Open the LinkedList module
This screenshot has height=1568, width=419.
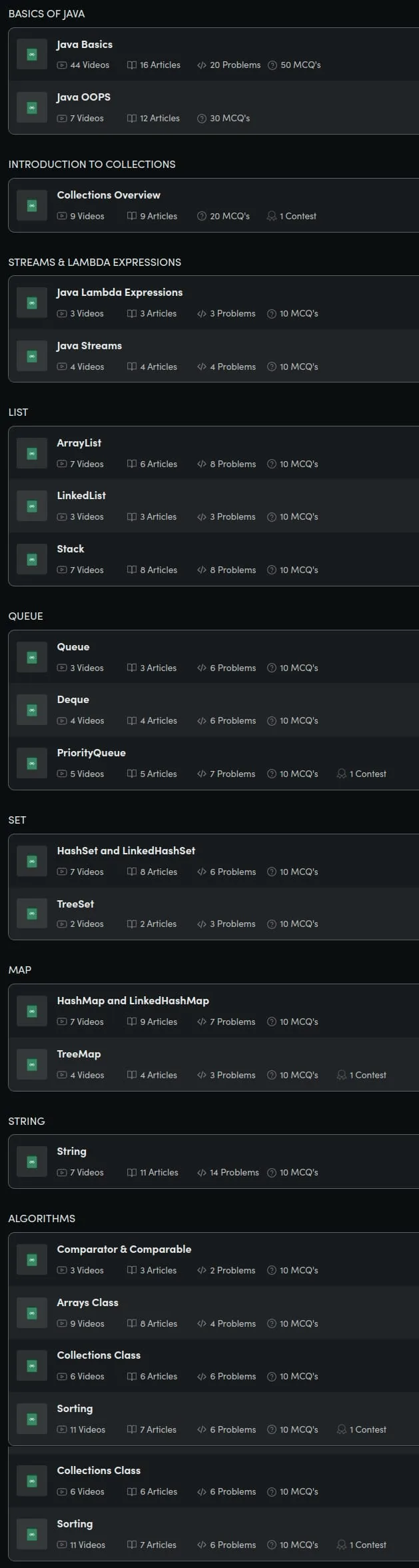point(214,506)
